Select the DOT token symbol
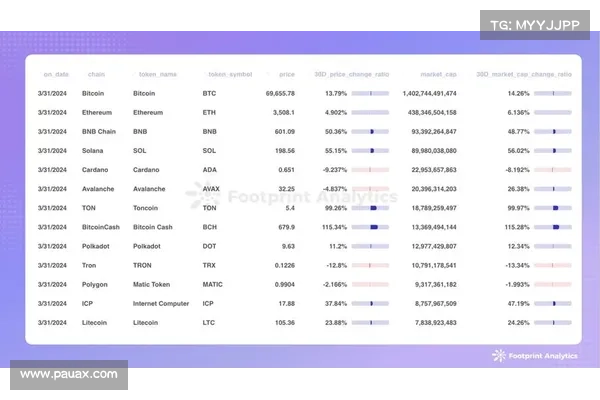600x400 pixels. (209, 246)
